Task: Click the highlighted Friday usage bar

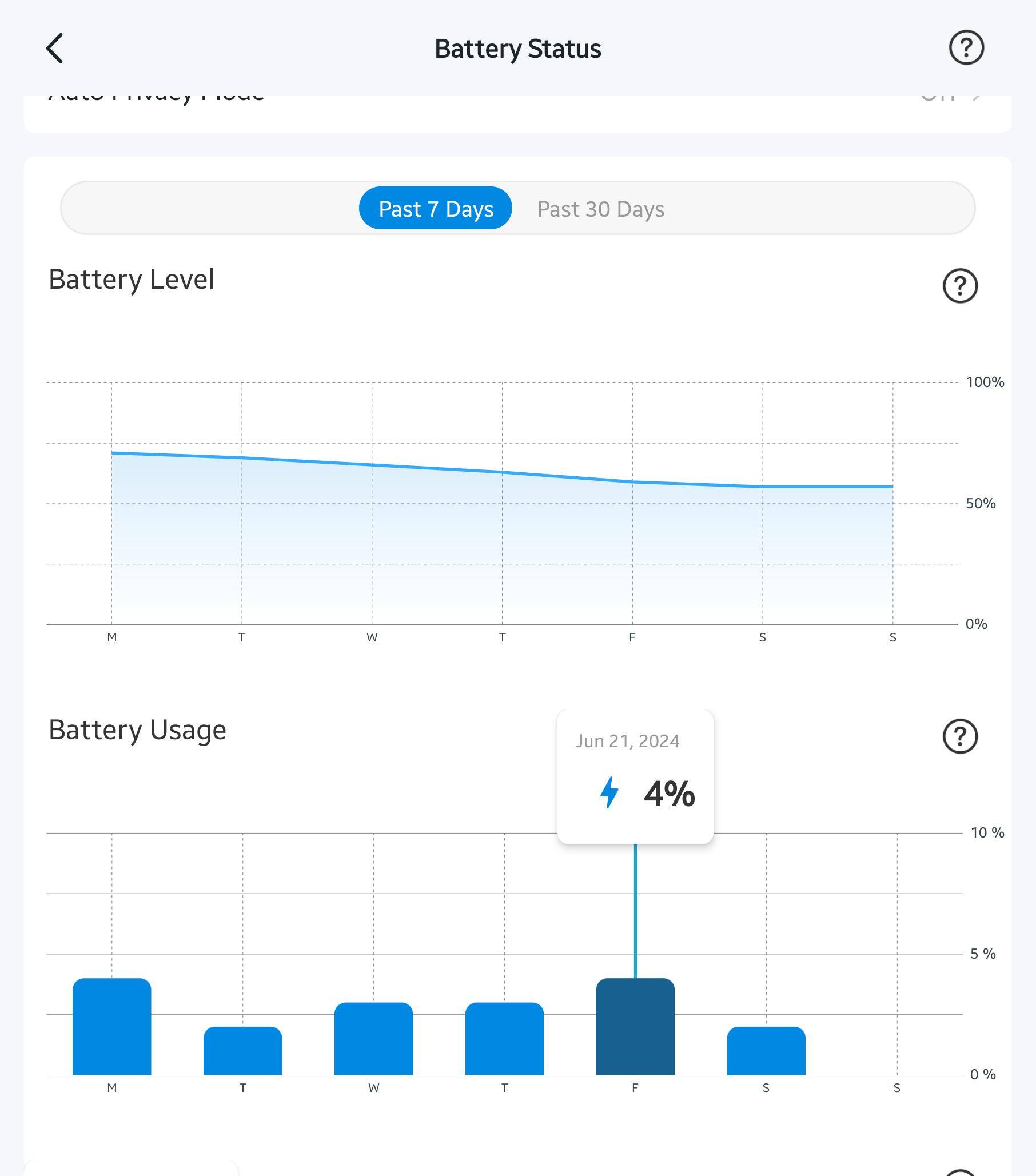Action: (635, 1026)
